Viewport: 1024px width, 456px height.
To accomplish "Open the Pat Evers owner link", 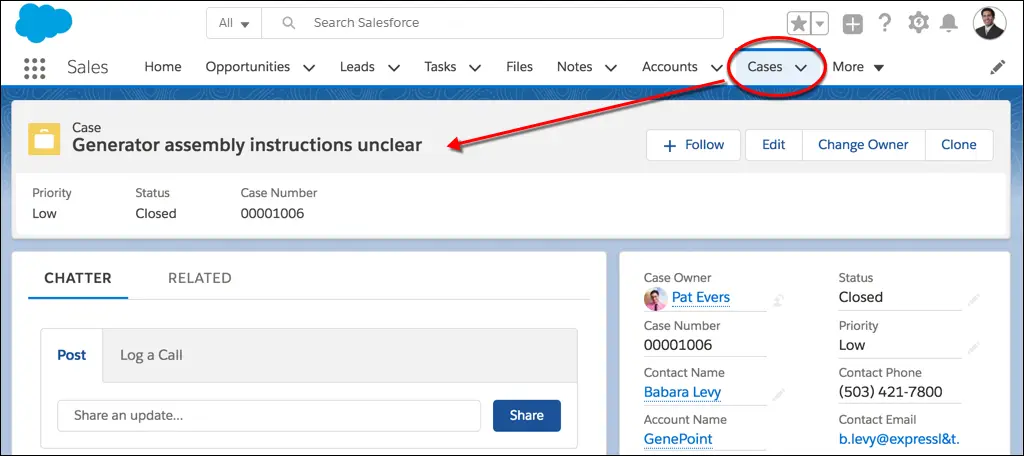I will 701,297.
